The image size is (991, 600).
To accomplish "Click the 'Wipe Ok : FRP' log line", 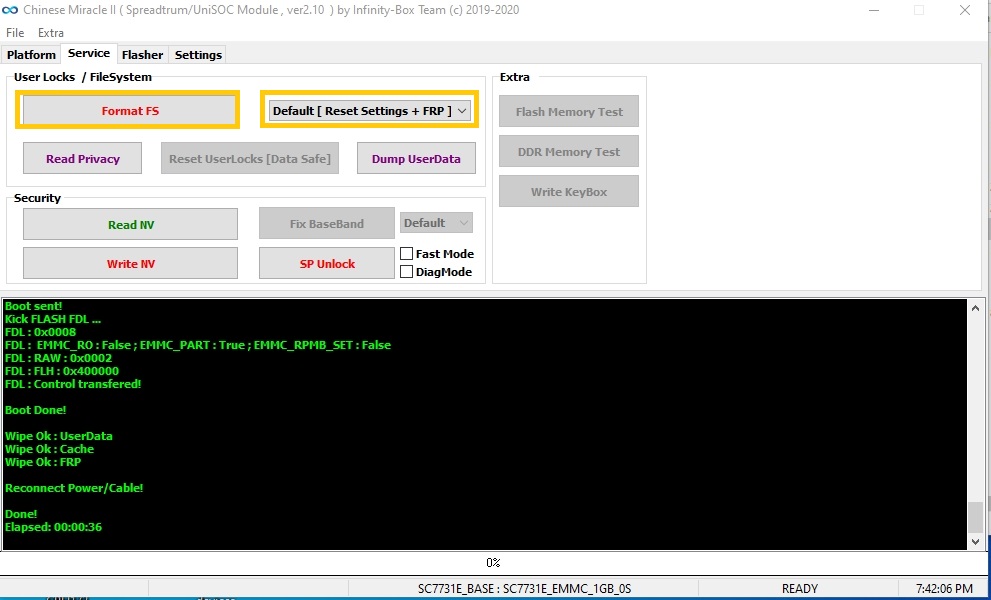I will pos(43,462).
